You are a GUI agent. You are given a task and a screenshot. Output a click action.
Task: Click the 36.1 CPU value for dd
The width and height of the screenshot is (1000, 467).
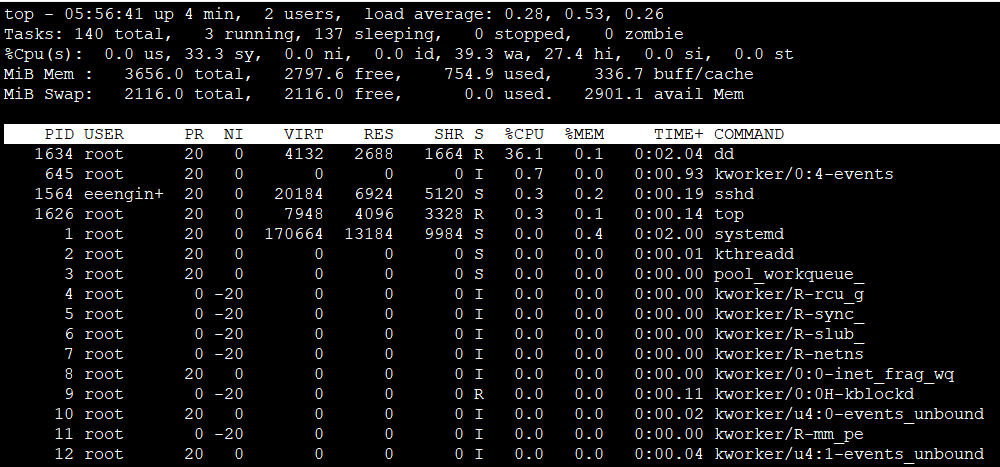pos(523,154)
